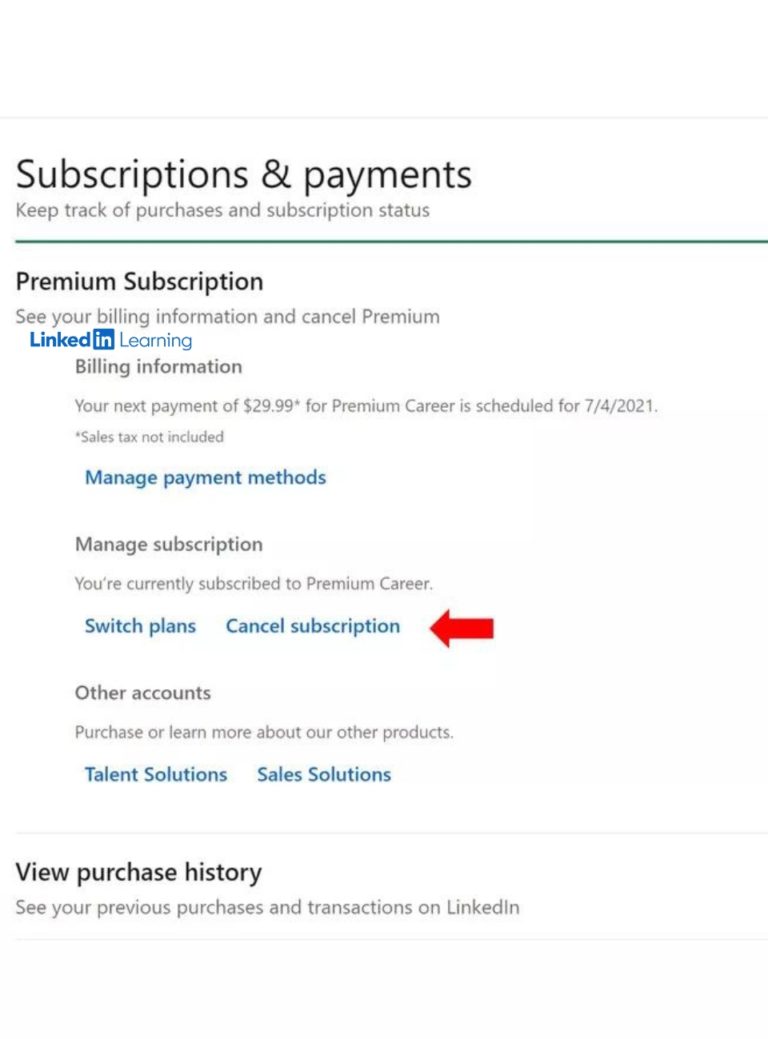This screenshot has height=1039, width=768.
Task: Click the LinkedIn Learning logo
Action: (x=110, y=340)
